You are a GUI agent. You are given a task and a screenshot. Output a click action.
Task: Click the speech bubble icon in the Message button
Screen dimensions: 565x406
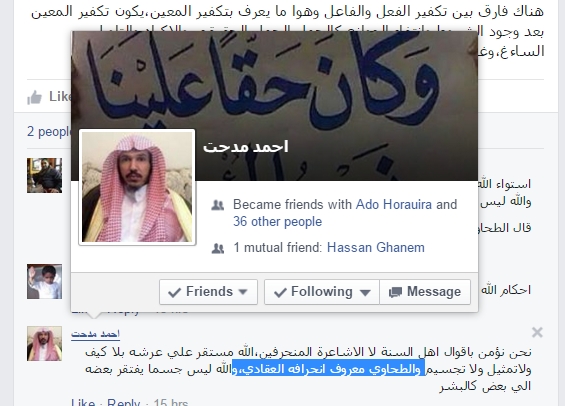pyautogui.click(x=395, y=292)
